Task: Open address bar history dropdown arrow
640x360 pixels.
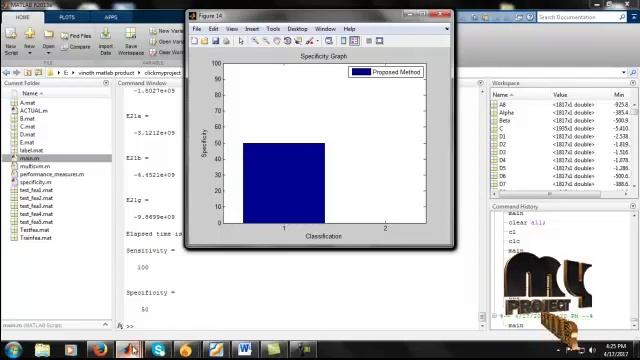Action: click(624, 73)
